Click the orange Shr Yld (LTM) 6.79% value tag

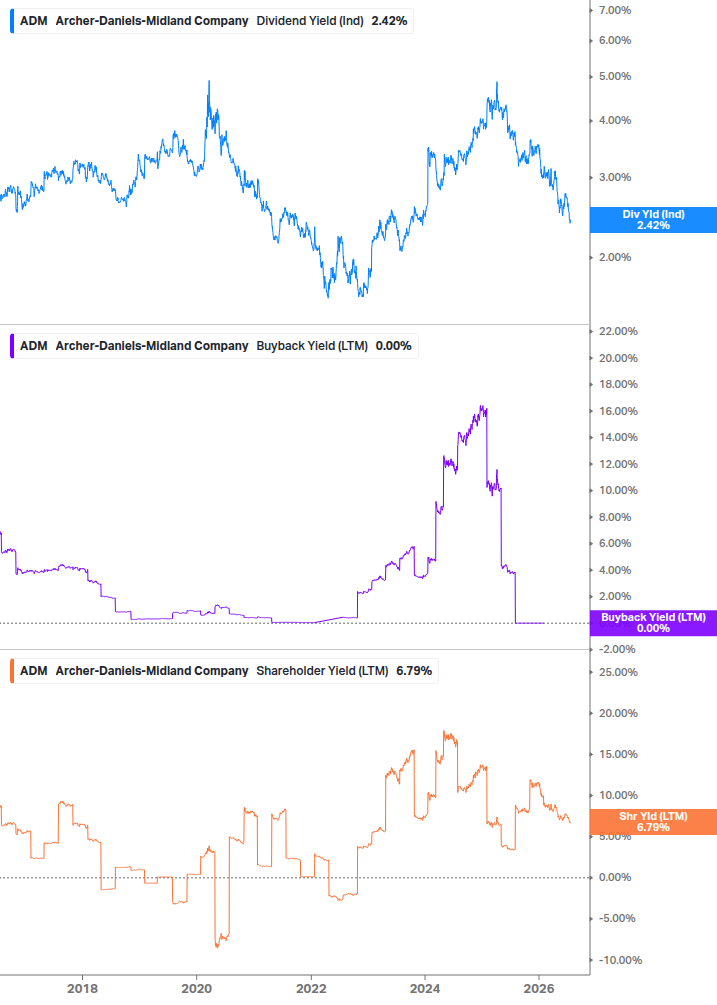(x=653, y=822)
